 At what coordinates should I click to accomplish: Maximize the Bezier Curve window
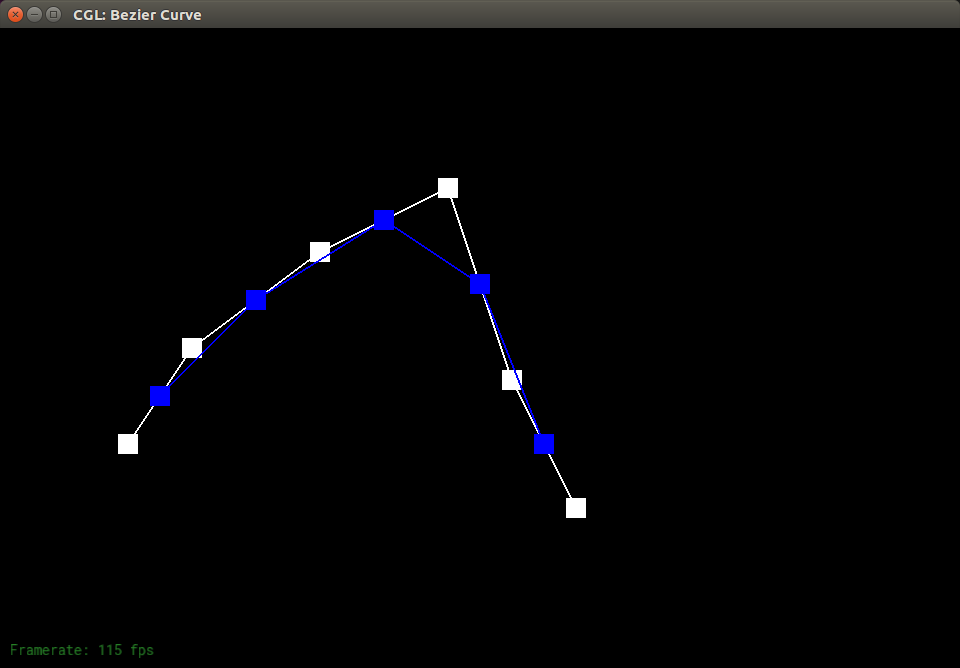[53, 14]
